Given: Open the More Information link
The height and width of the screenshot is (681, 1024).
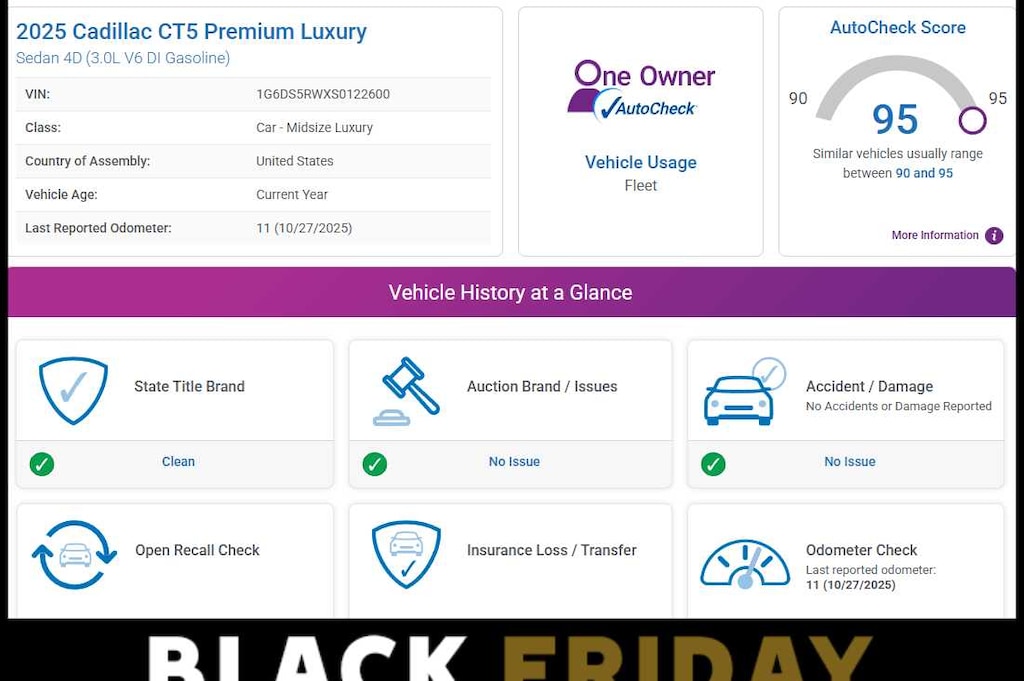Looking at the screenshot, I should click(935, 236).
